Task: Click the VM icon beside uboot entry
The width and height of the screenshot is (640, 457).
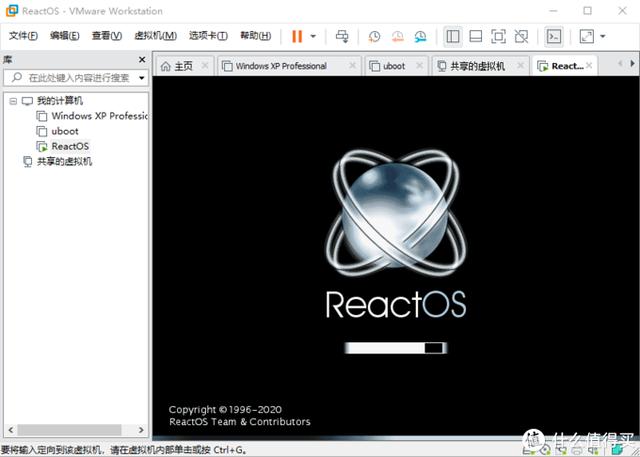Action: [x=42, y=131]
